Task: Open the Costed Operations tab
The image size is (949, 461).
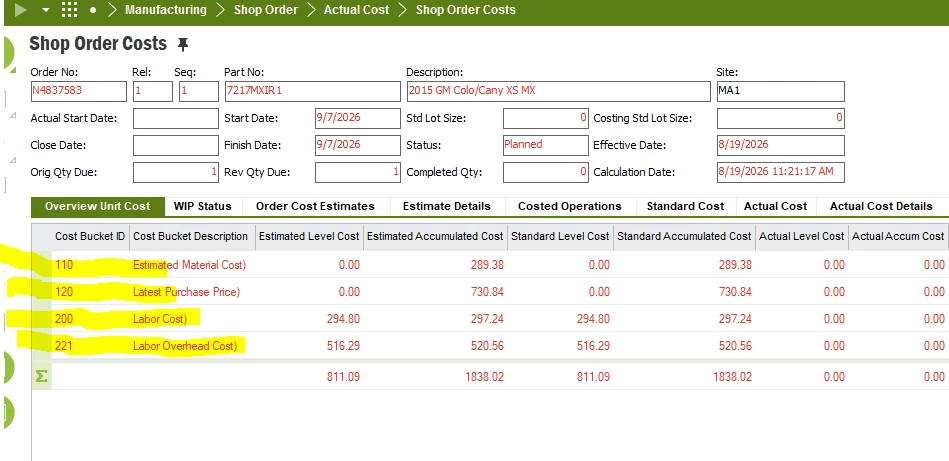Action: (x=570, y=206)
